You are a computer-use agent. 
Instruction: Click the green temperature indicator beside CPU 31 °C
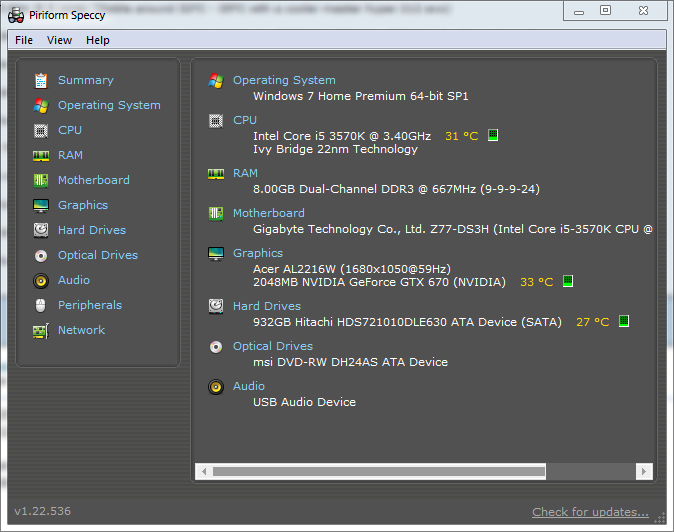pos(493,135)
